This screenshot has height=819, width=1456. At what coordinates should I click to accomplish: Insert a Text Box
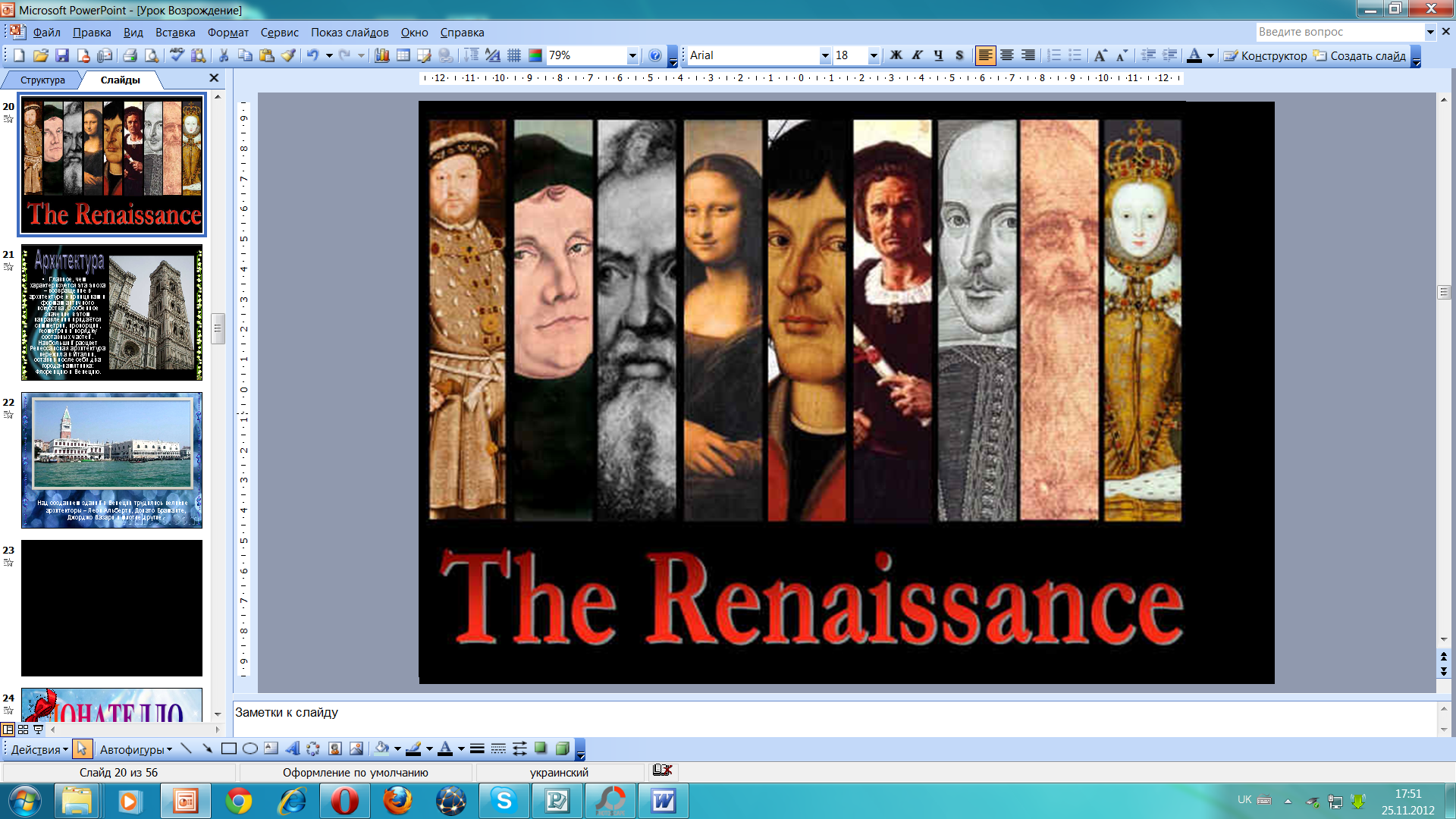tap(271, 749)
